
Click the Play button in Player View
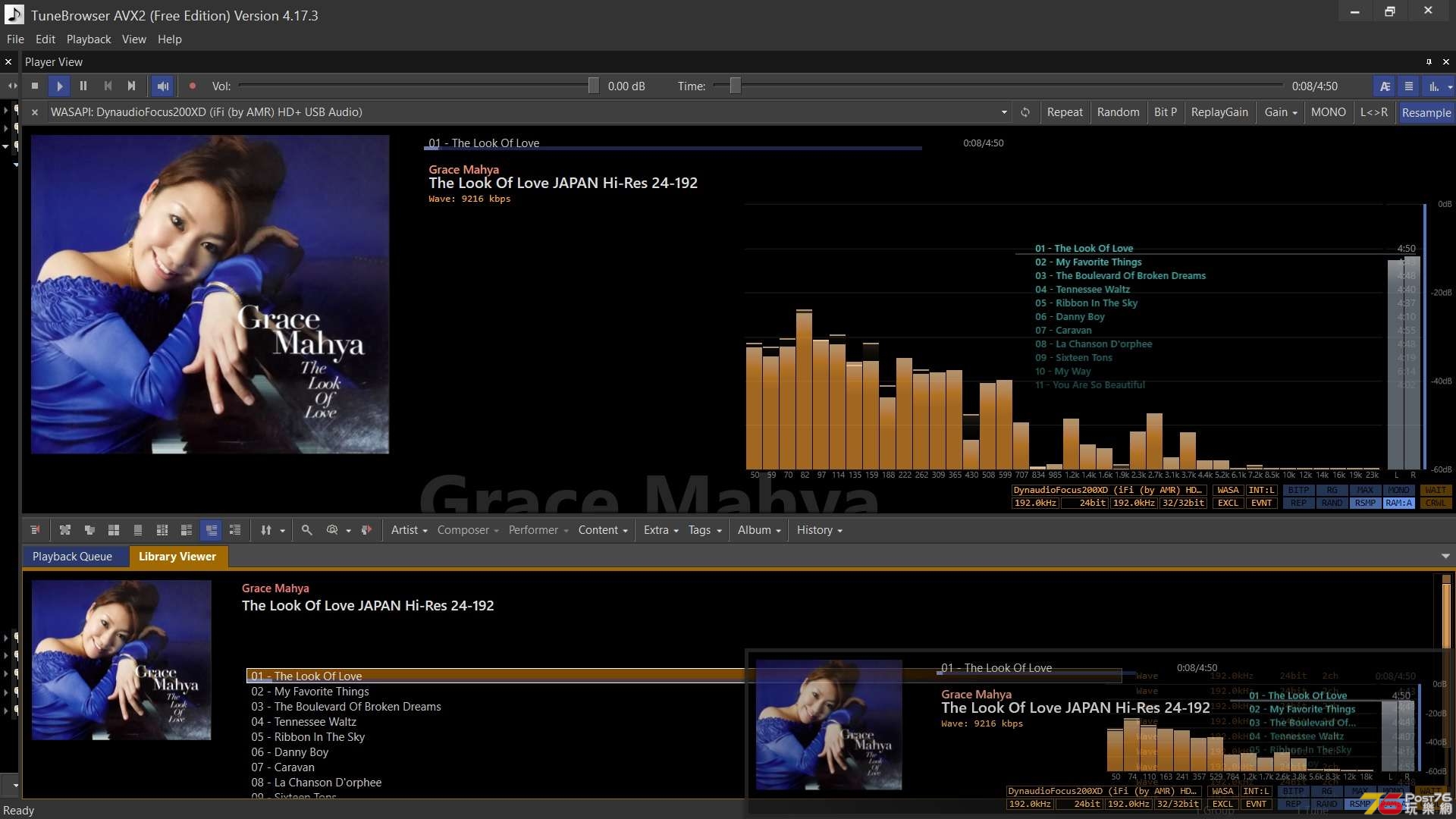click(x=59, y=86)
